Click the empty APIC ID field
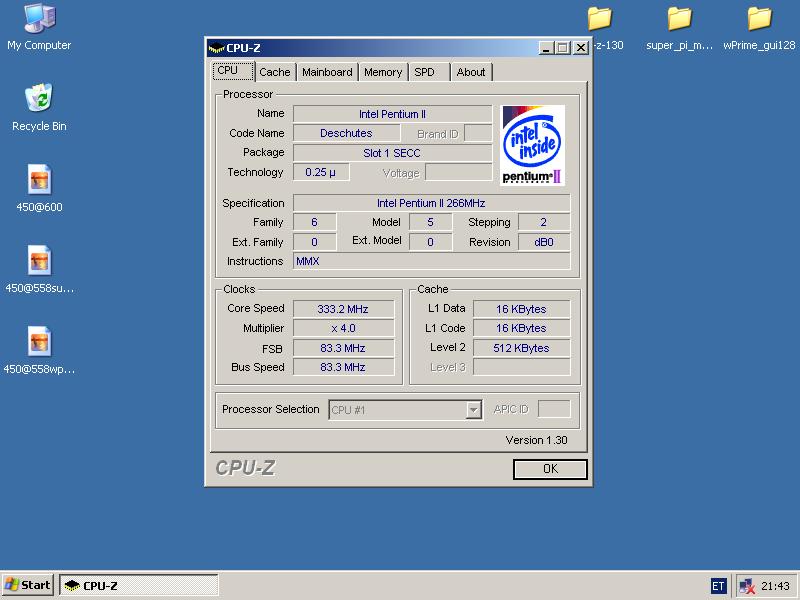 click(x=554, y=409)
